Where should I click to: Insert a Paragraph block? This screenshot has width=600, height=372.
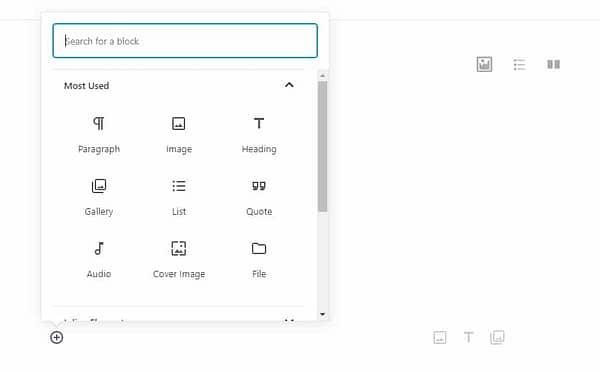pyautogui.click(x=99, y=135)
